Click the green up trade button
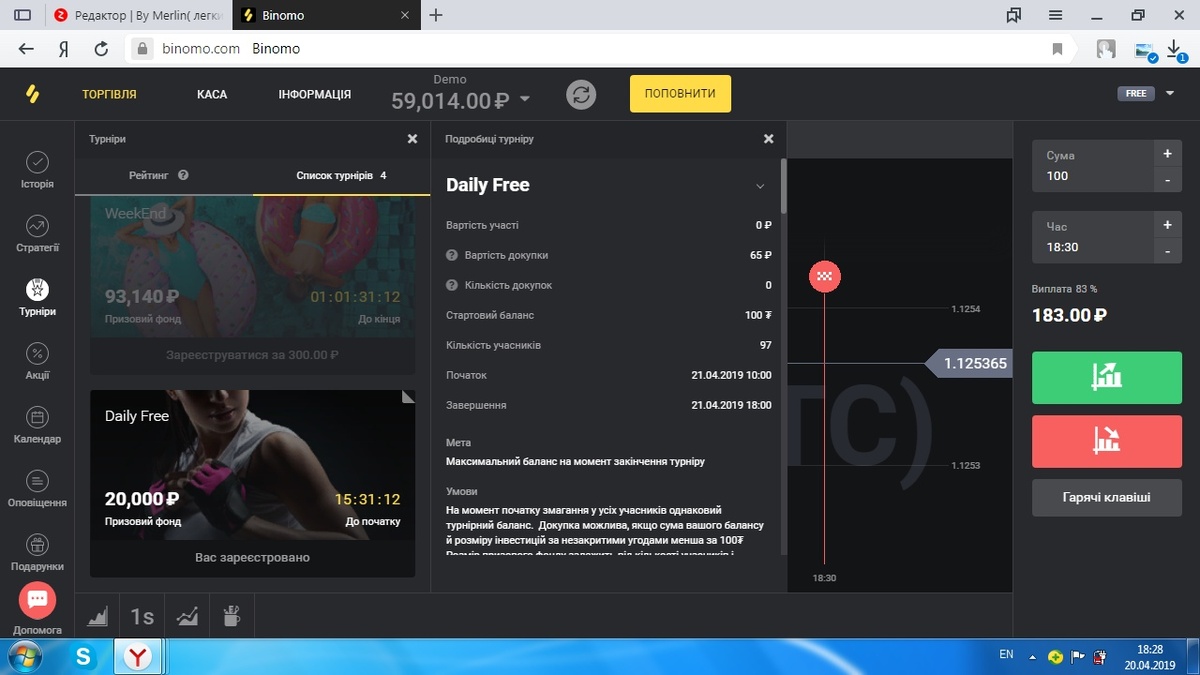The height and width of the screenshot is (675, 1200). (1107, 377)
